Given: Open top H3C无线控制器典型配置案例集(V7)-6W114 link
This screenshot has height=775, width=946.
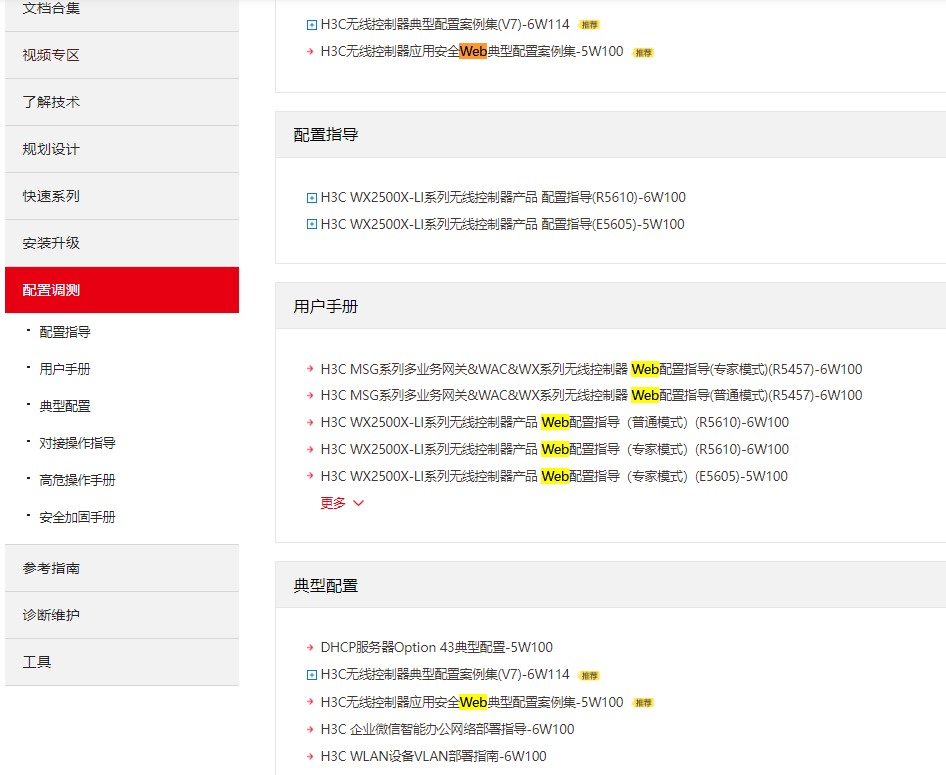Looking at the screenshot, I should [445, 25].
